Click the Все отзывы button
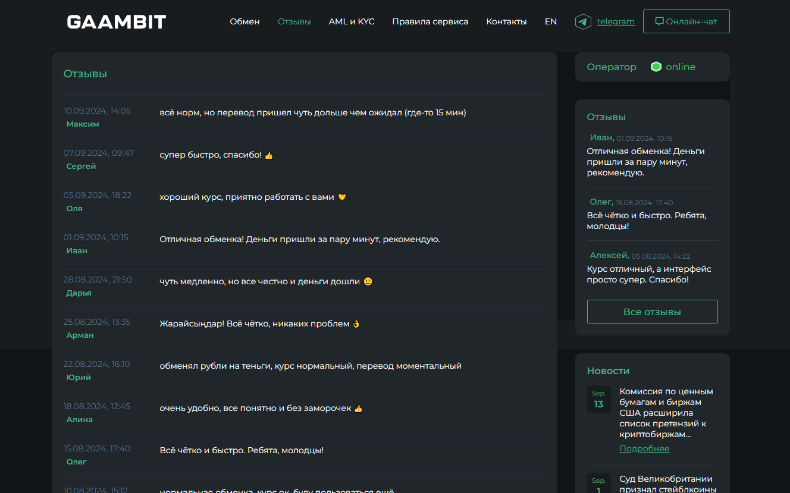 [652, 312]
